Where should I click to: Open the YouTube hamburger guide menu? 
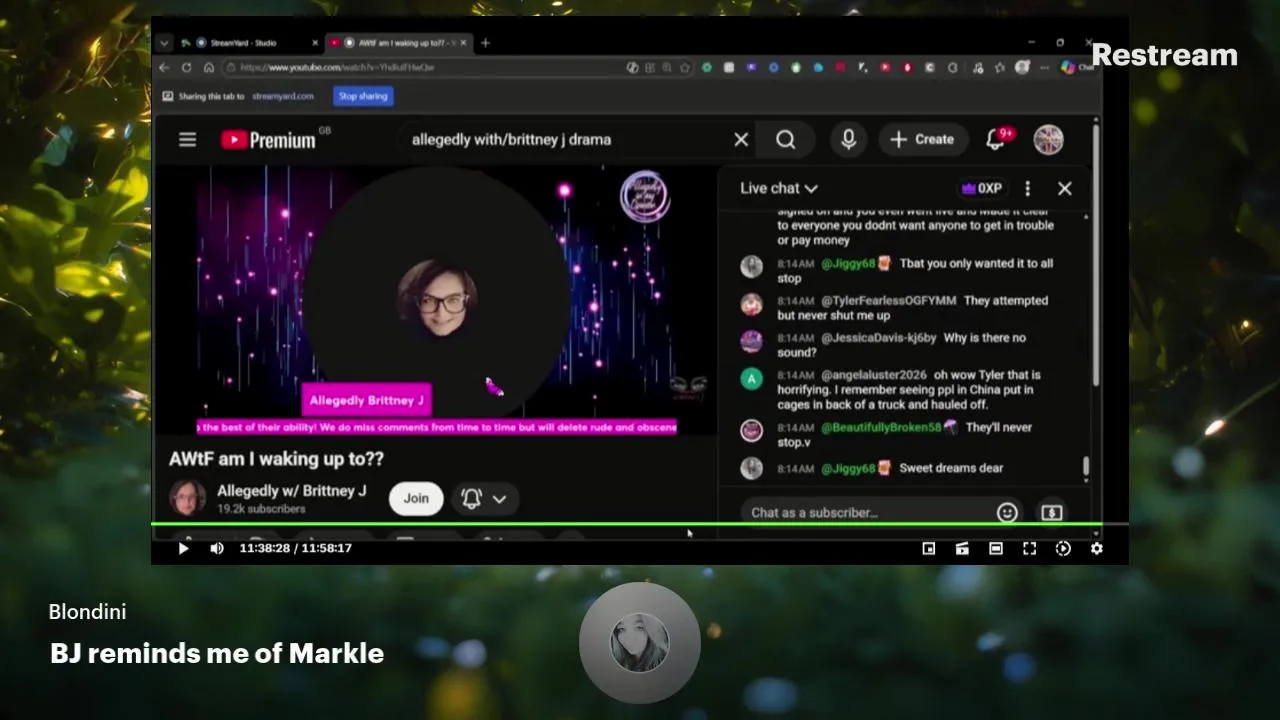click(x=187, y=140)
